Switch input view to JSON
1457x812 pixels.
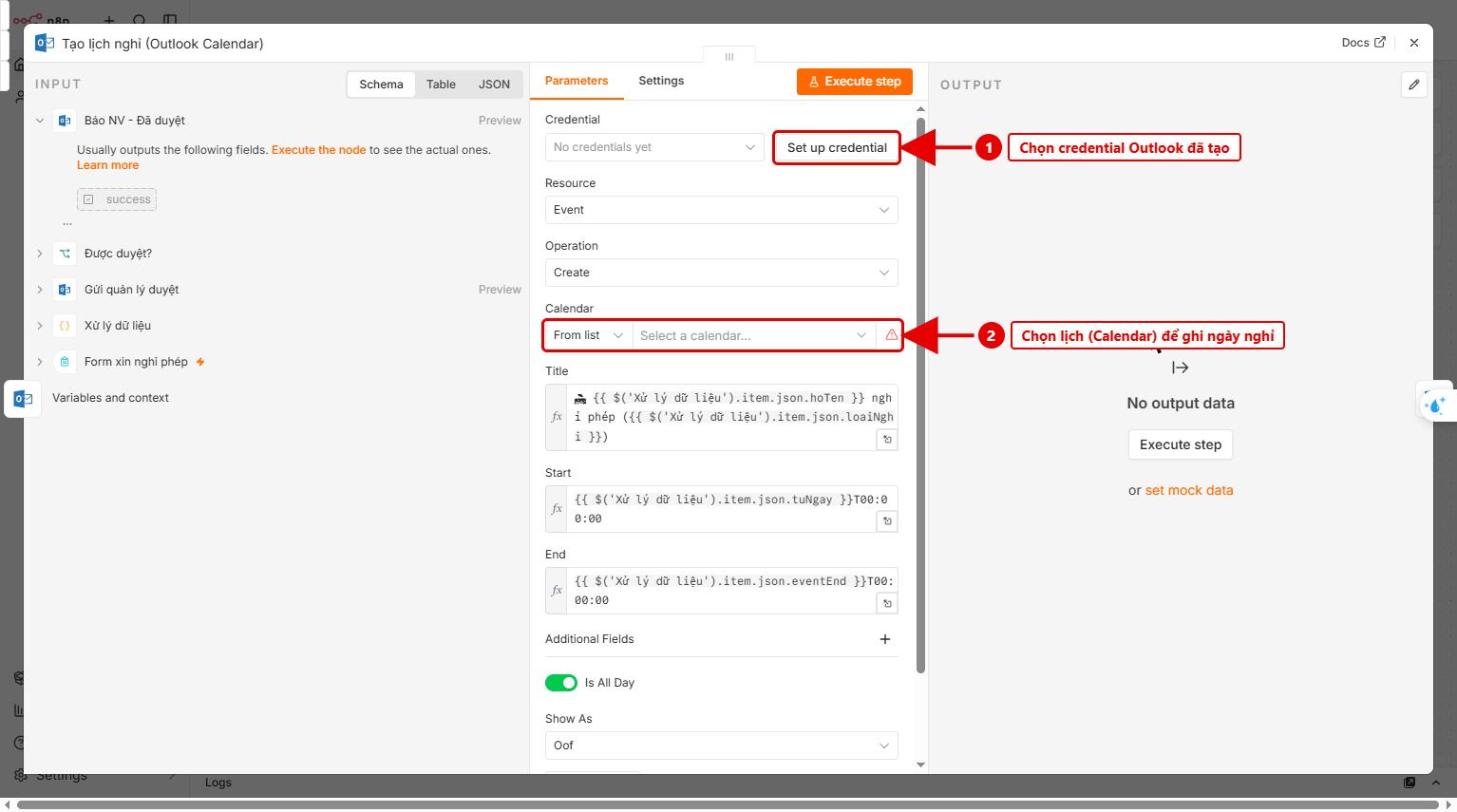pos(494,84)
